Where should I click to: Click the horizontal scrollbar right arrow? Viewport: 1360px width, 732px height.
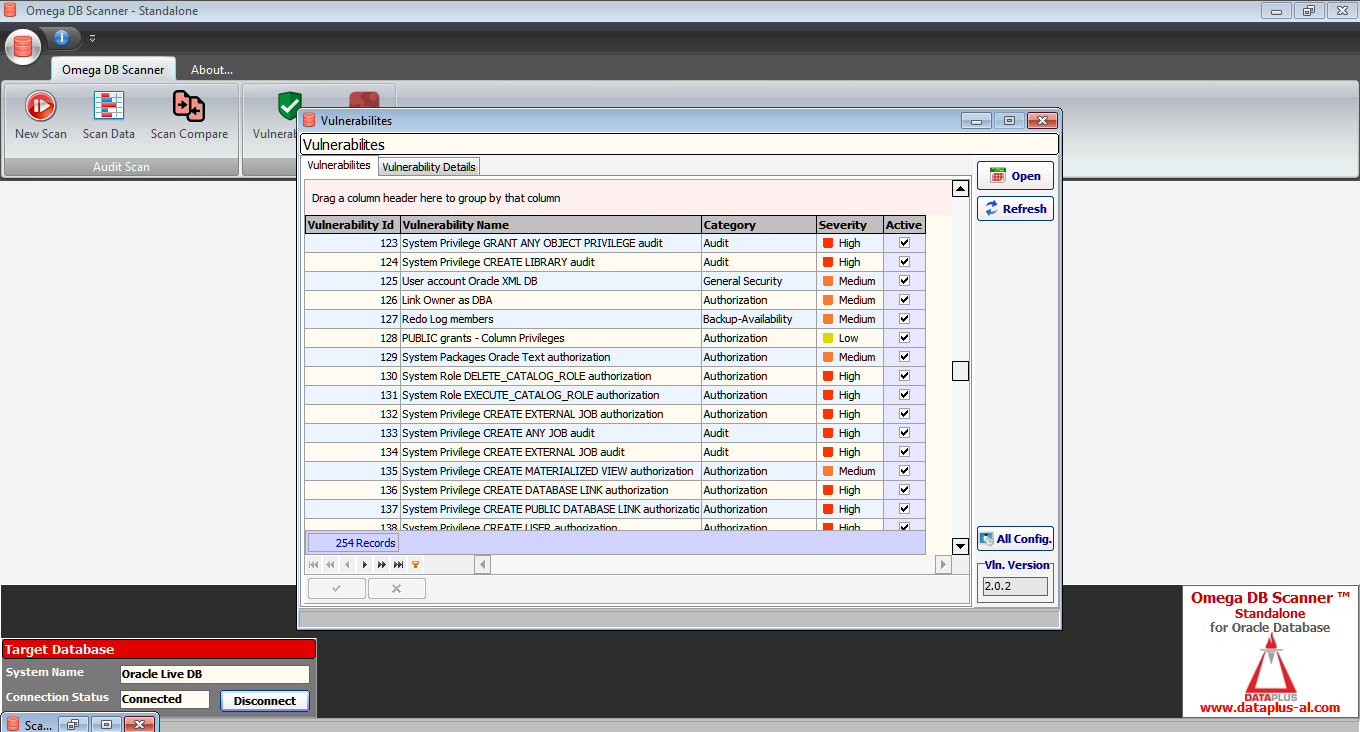[x=942, y=565]
